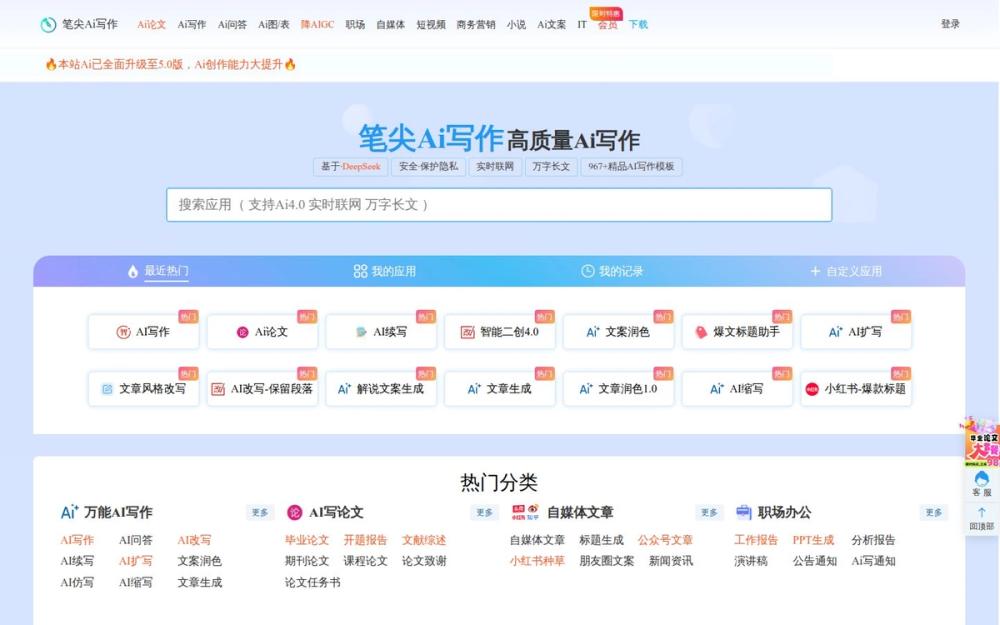This screenshot has width=1000, height=625.
Task: Open the 朋友圈文案 link
Action: click(x=607, y=561)
